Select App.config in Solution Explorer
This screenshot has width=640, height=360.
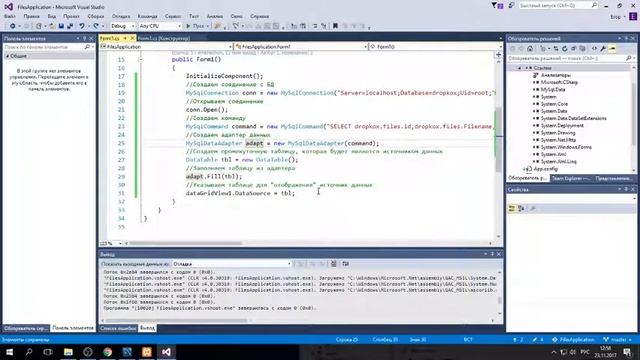click(545, 169)
